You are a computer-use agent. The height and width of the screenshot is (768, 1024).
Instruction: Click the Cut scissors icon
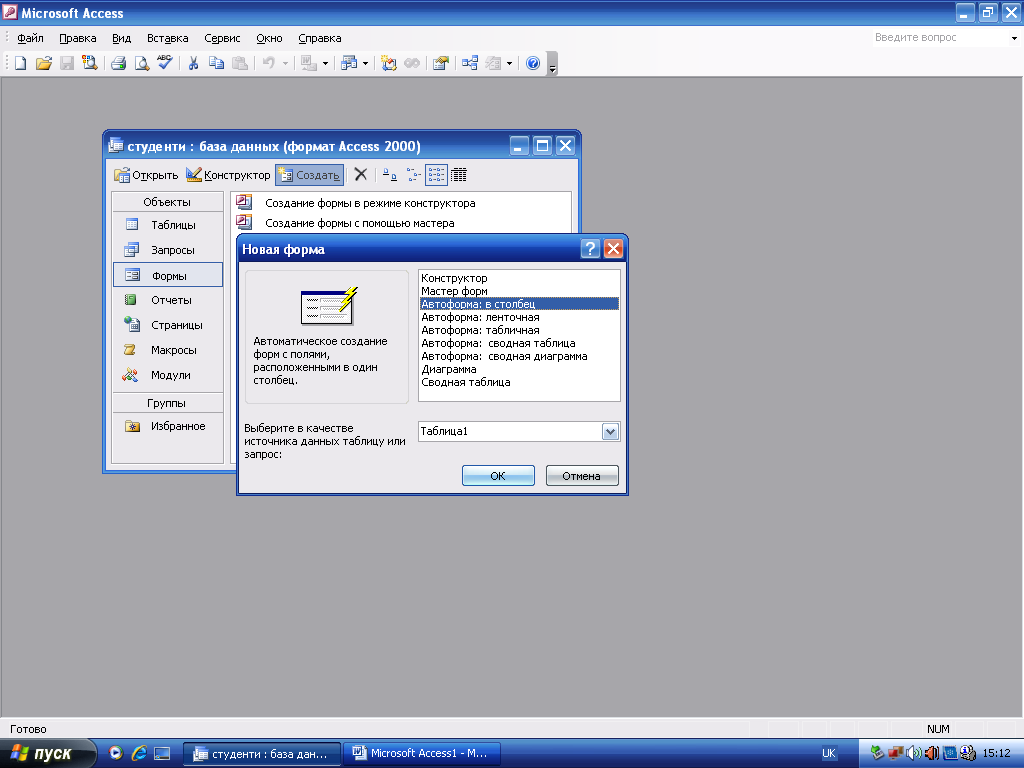(193, 63)
